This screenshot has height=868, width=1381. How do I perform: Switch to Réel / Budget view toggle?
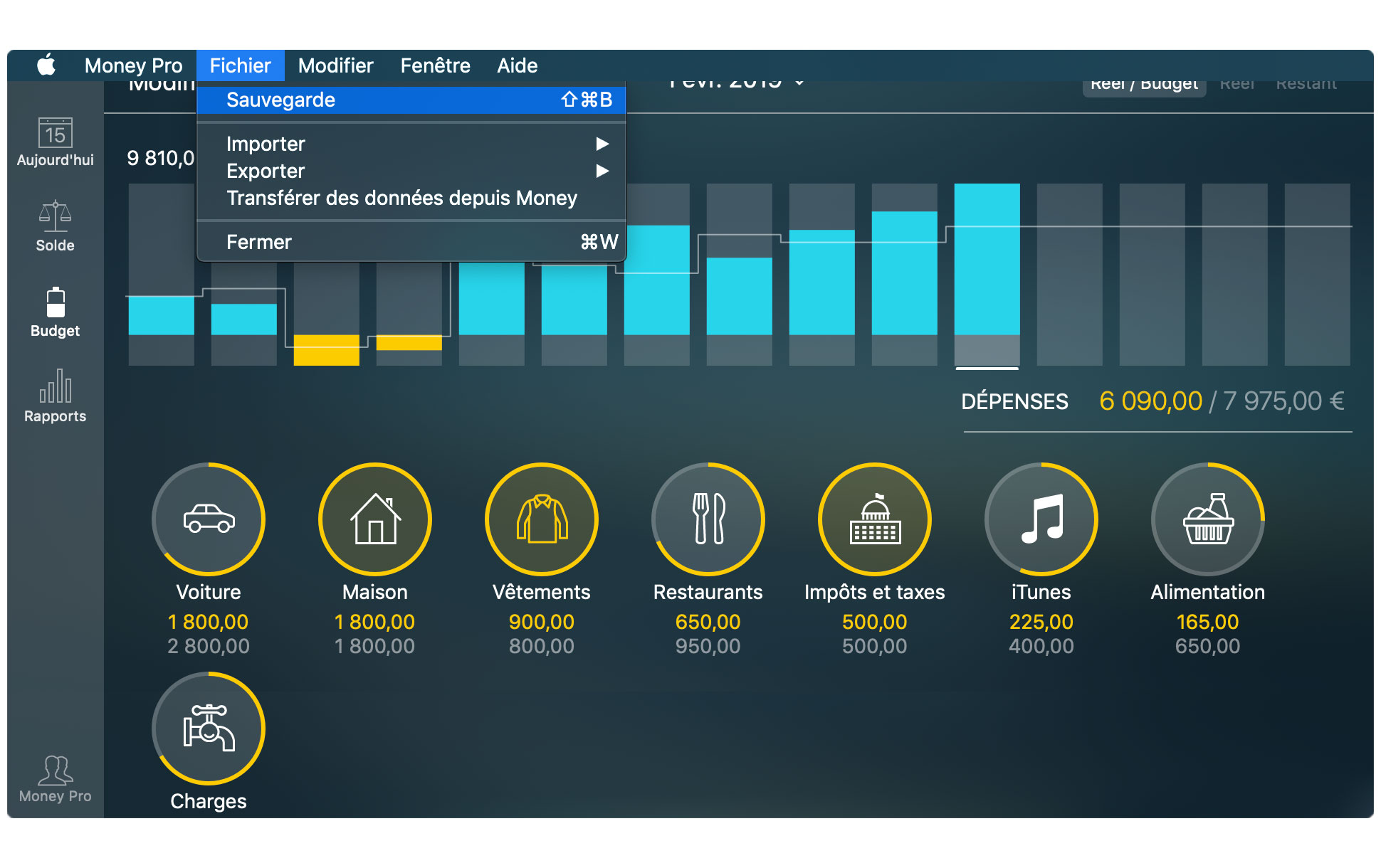tap(1143, 85)
